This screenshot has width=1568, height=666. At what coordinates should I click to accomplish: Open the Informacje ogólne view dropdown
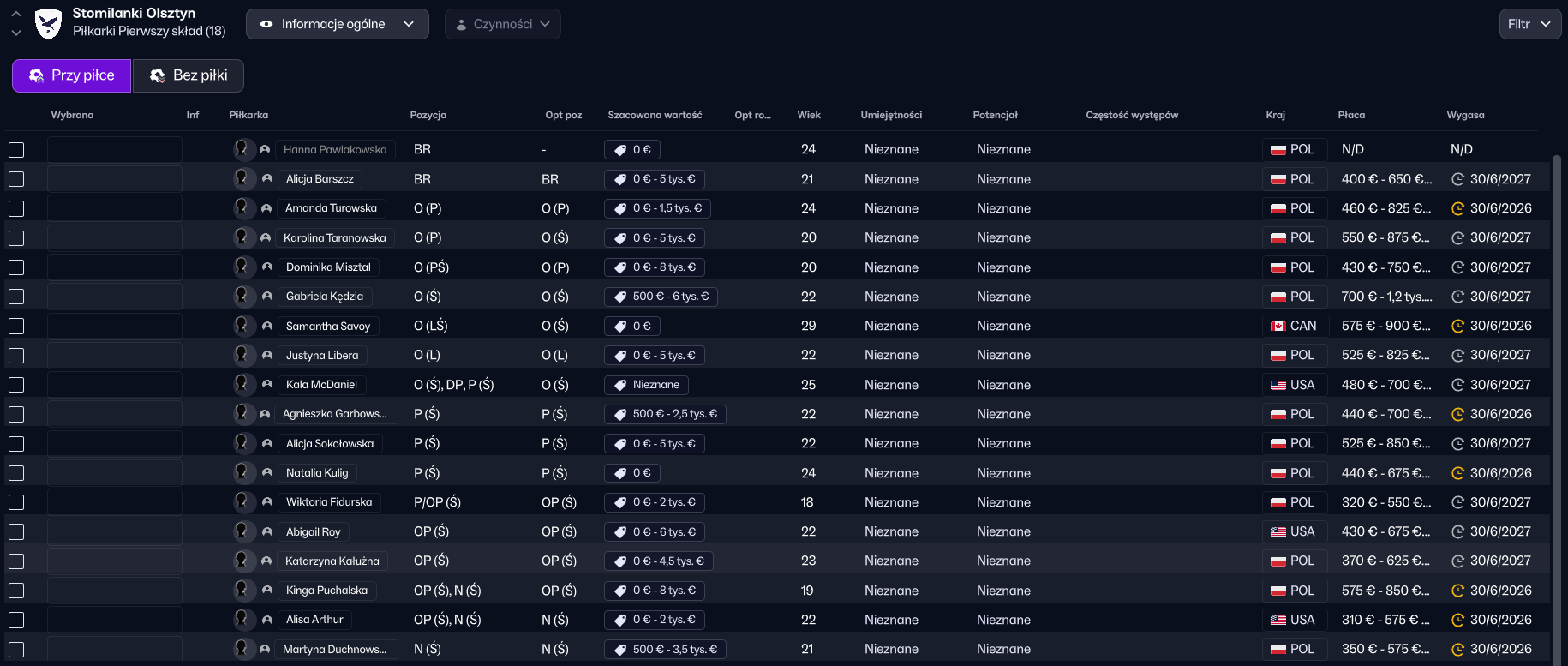click(337, 24)
